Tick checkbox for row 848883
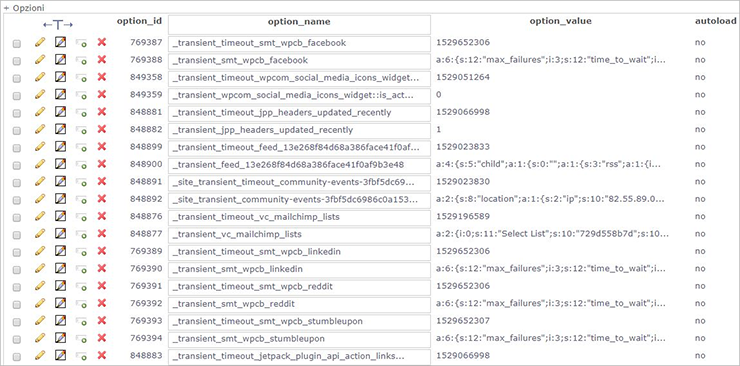Screen dimensions: 740x366 coord(17,357)
